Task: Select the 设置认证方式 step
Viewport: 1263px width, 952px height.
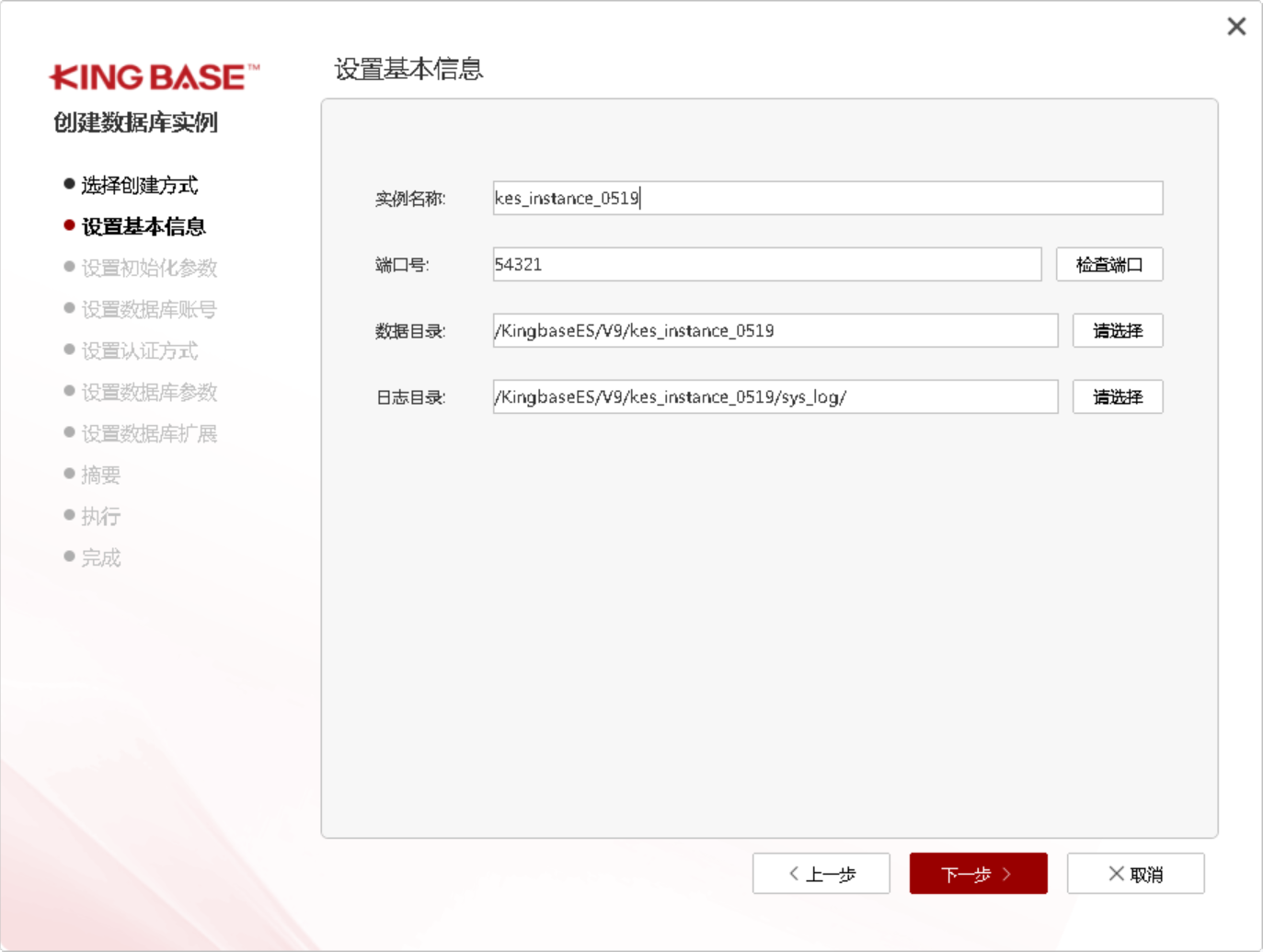Action: coord(131,350)
